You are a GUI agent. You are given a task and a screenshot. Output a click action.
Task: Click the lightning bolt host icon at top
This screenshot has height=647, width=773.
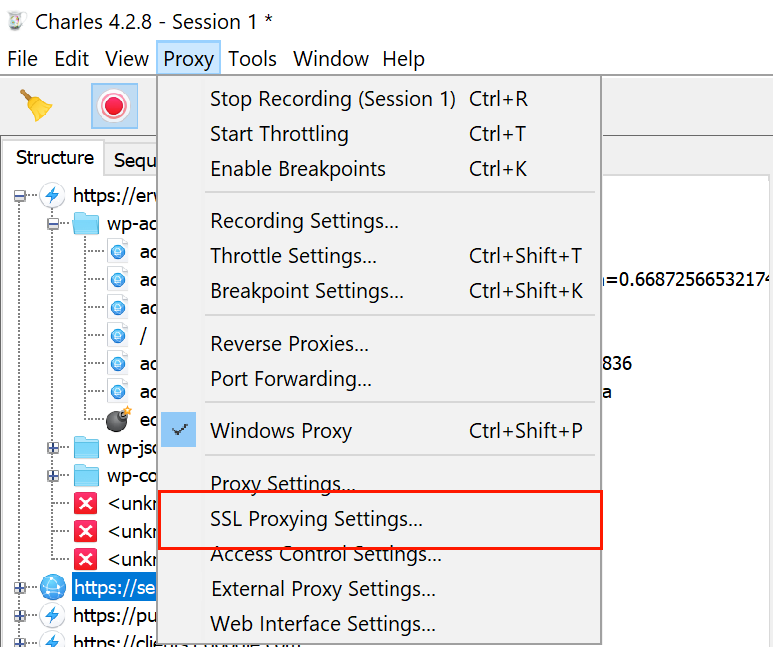[52, 195]
